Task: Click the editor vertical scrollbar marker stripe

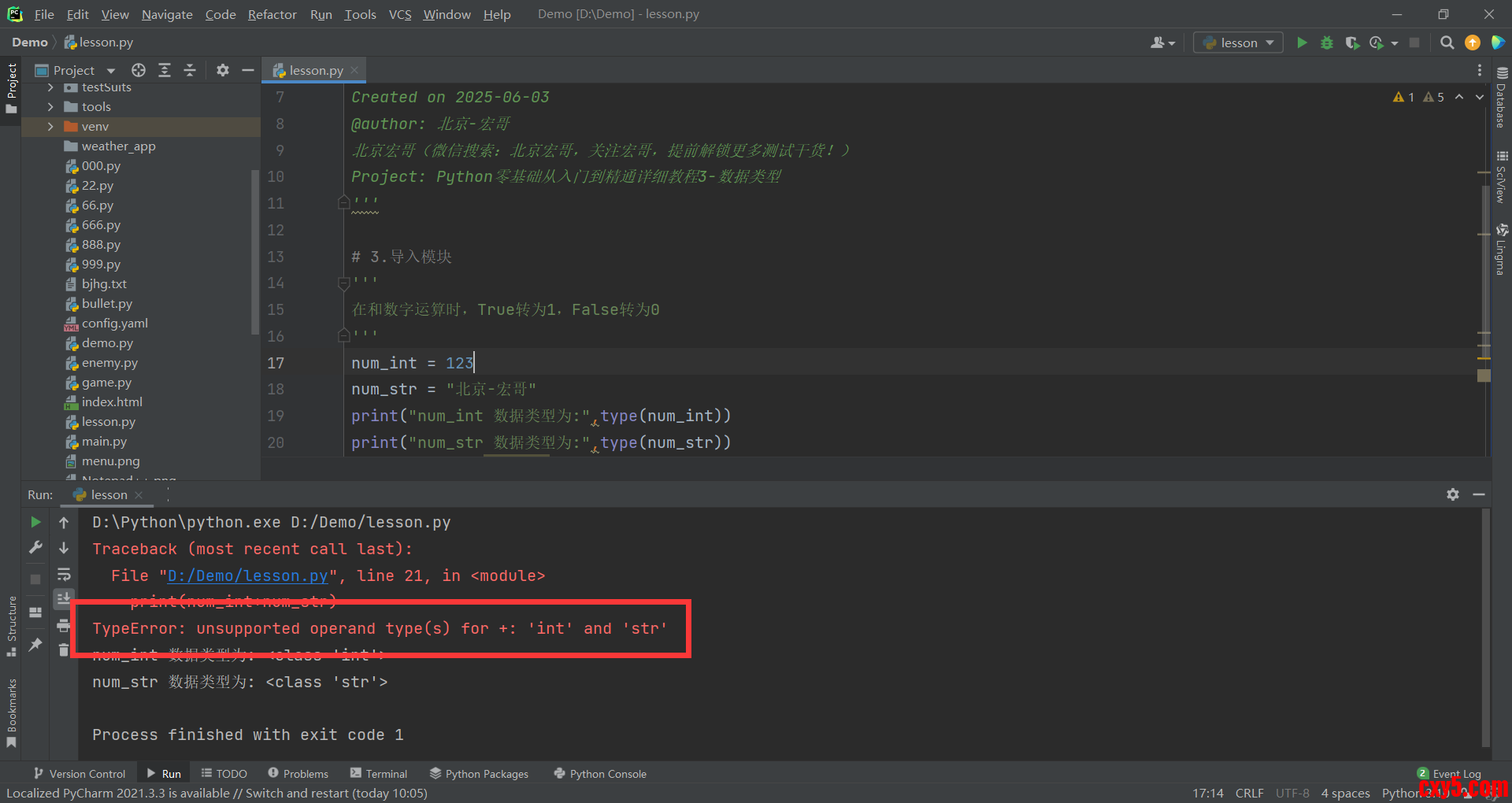Action: [x=1484, y=375]
